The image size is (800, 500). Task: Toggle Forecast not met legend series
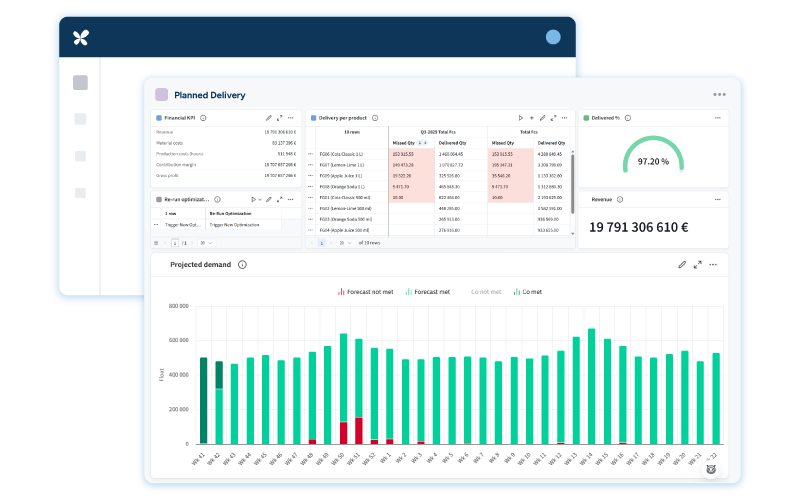[x=365, y=292]
